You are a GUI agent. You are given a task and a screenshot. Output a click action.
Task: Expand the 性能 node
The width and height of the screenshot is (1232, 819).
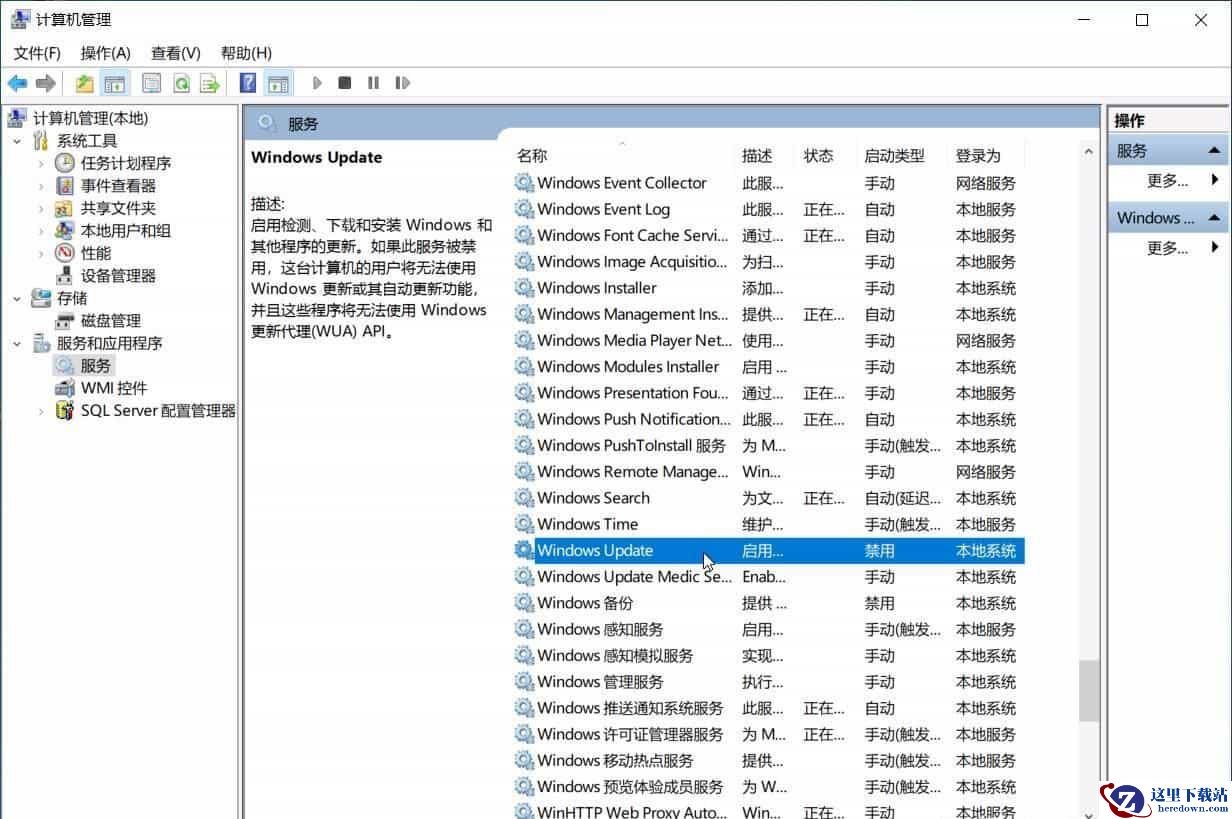click(x=41, y=253)
